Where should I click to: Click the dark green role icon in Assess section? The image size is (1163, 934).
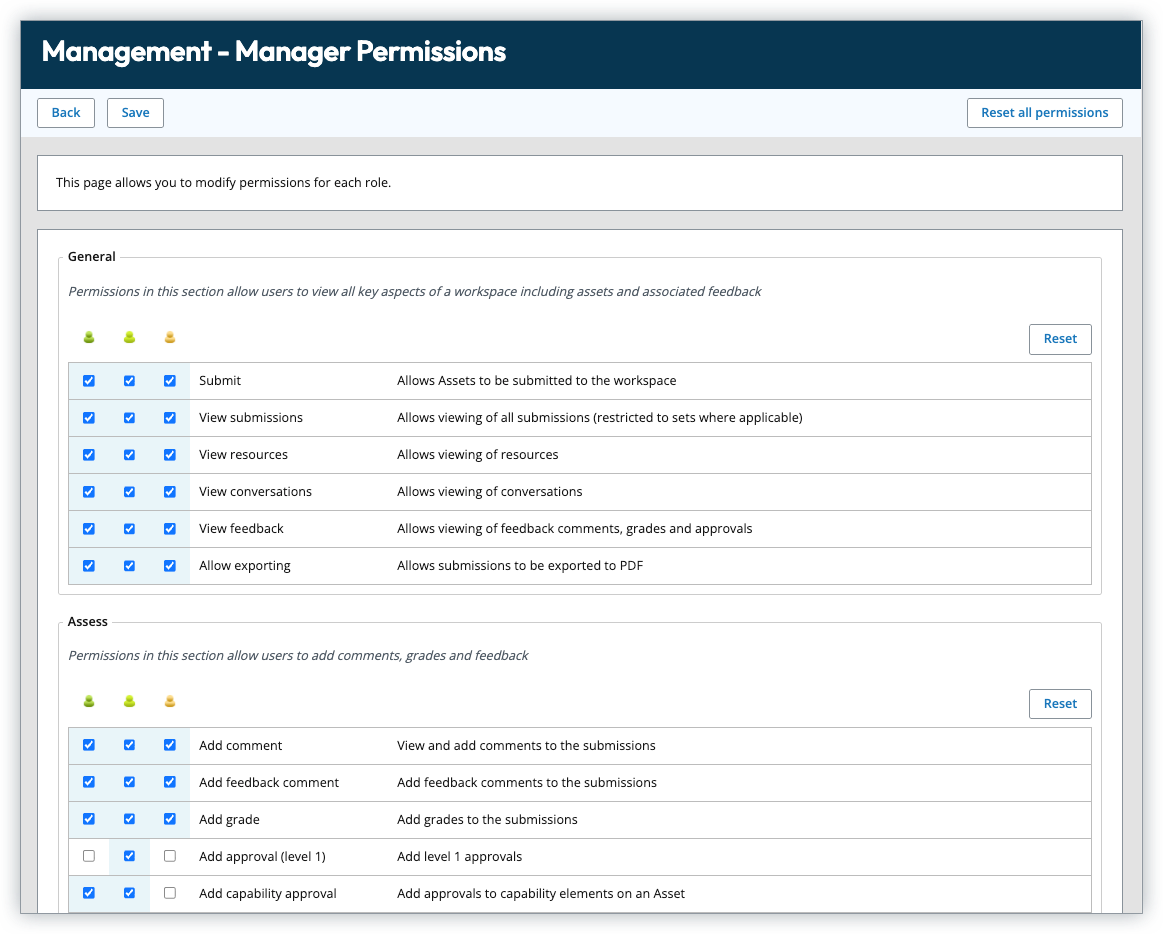click(89, 702)
